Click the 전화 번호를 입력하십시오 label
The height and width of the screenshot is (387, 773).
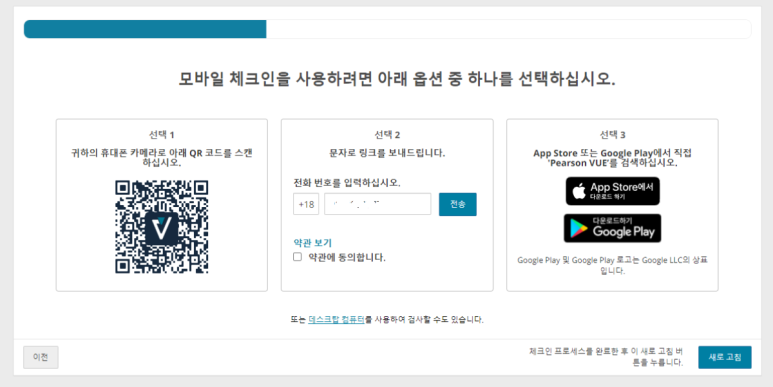click(x=347, y=182)
